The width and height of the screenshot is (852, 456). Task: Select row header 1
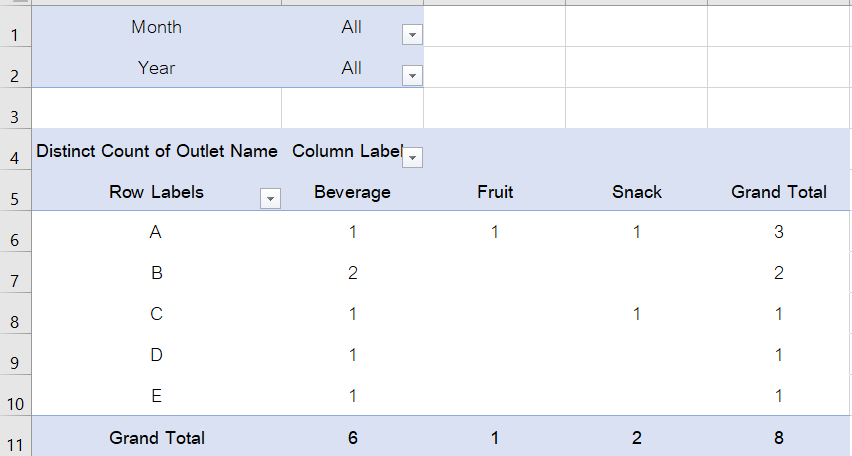tap(15, 36)
